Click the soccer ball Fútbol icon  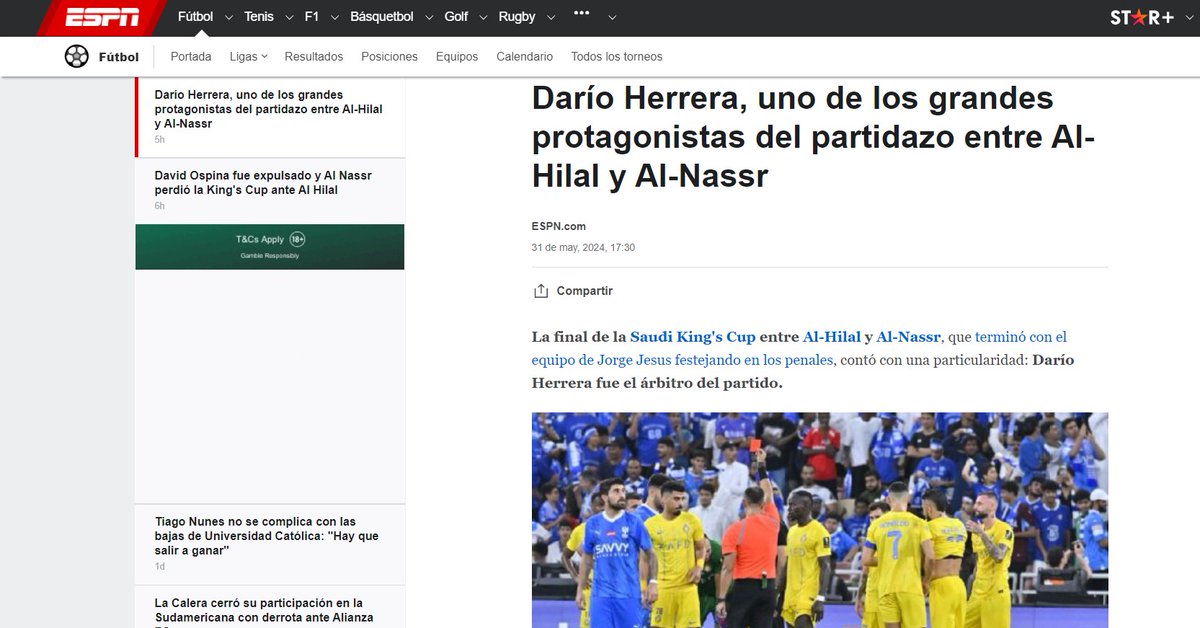(x=77, y=56)
